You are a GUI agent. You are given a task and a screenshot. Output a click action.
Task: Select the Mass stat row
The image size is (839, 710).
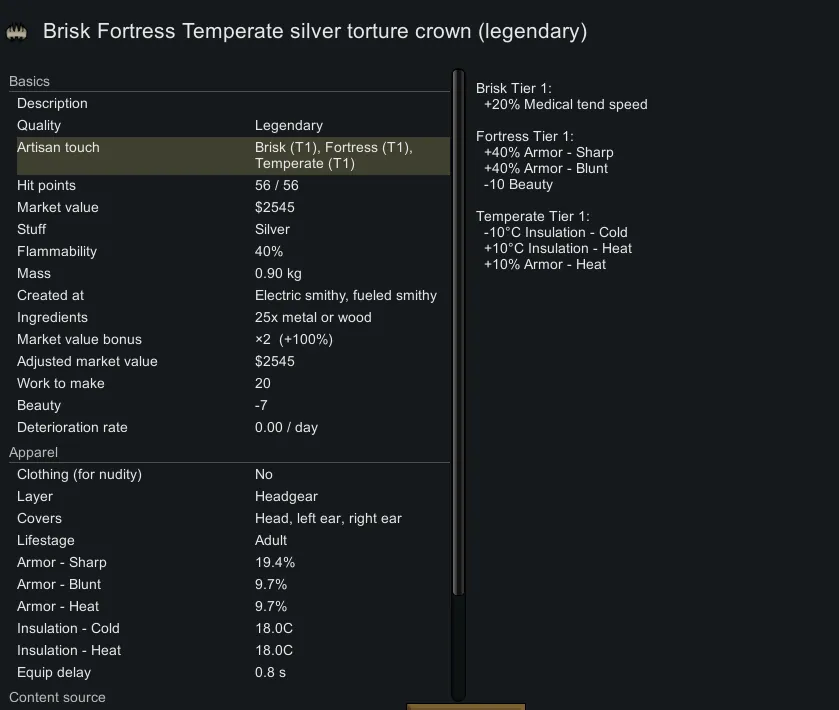pyautogui.click(x=232, y=274)
